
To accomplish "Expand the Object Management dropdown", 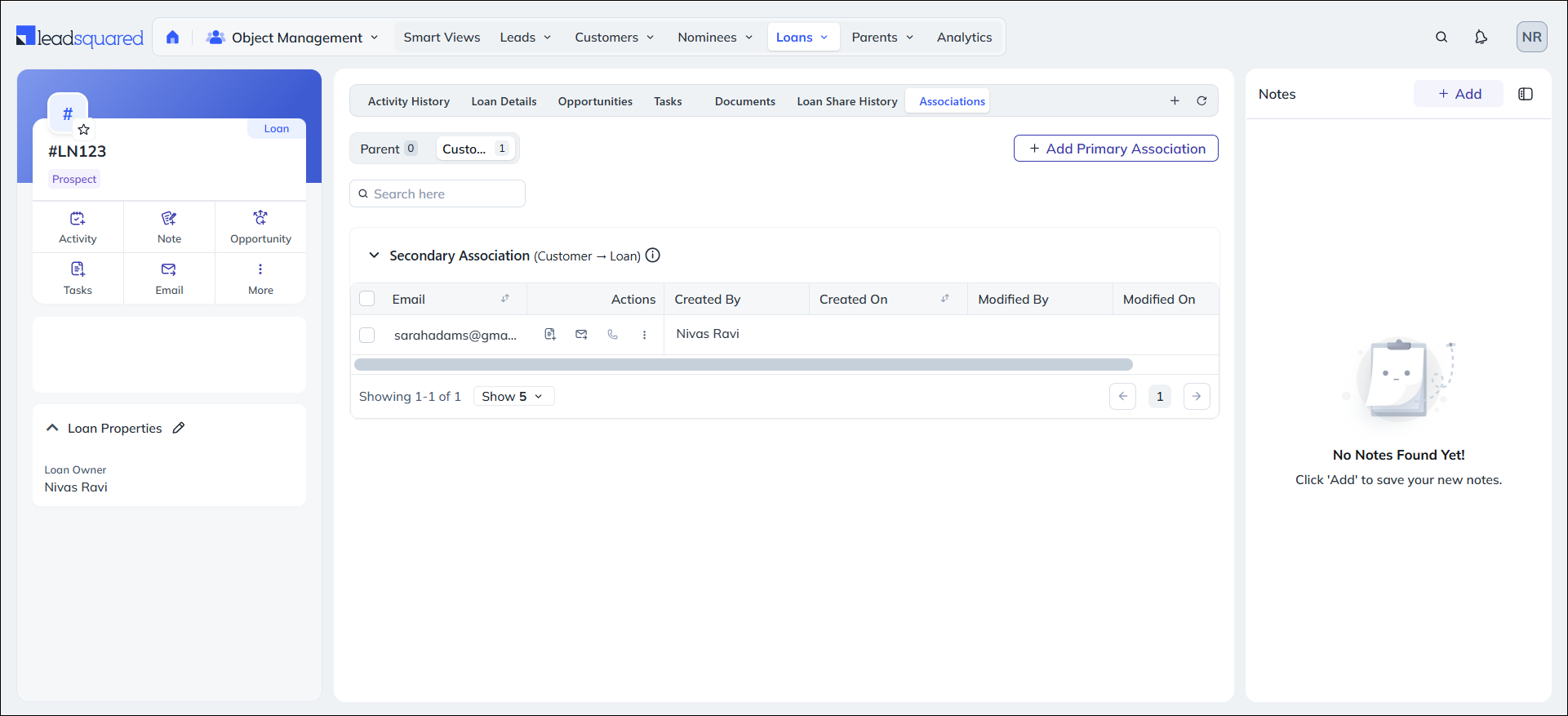I will (x=293, y=38).
